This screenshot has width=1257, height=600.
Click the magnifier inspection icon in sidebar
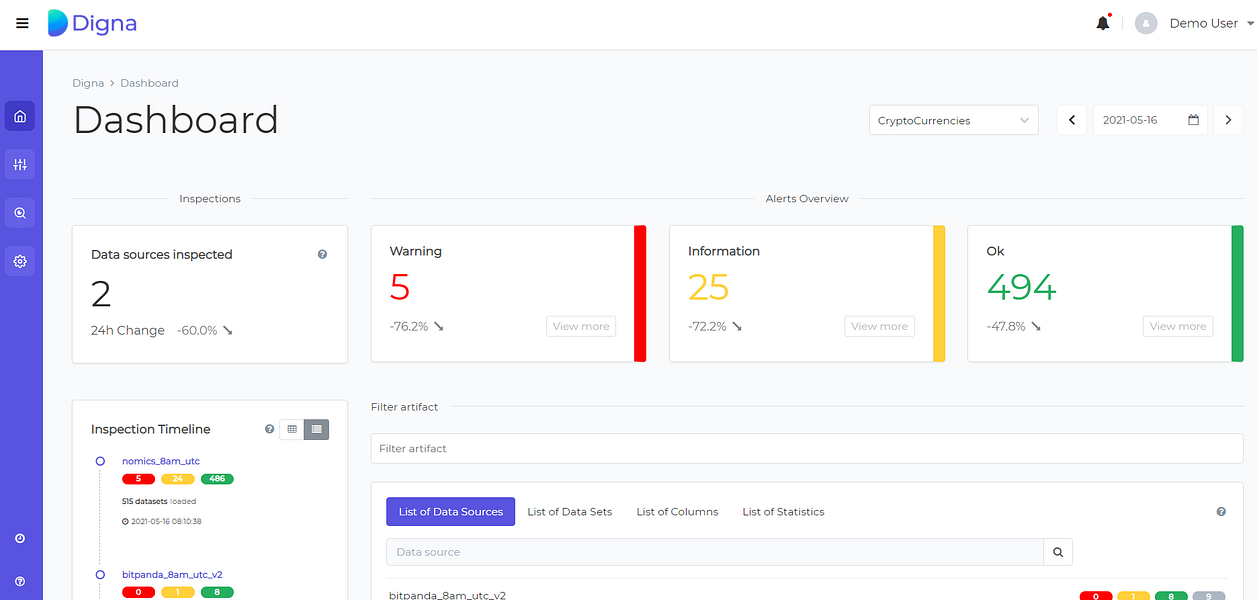coord(20,212)
